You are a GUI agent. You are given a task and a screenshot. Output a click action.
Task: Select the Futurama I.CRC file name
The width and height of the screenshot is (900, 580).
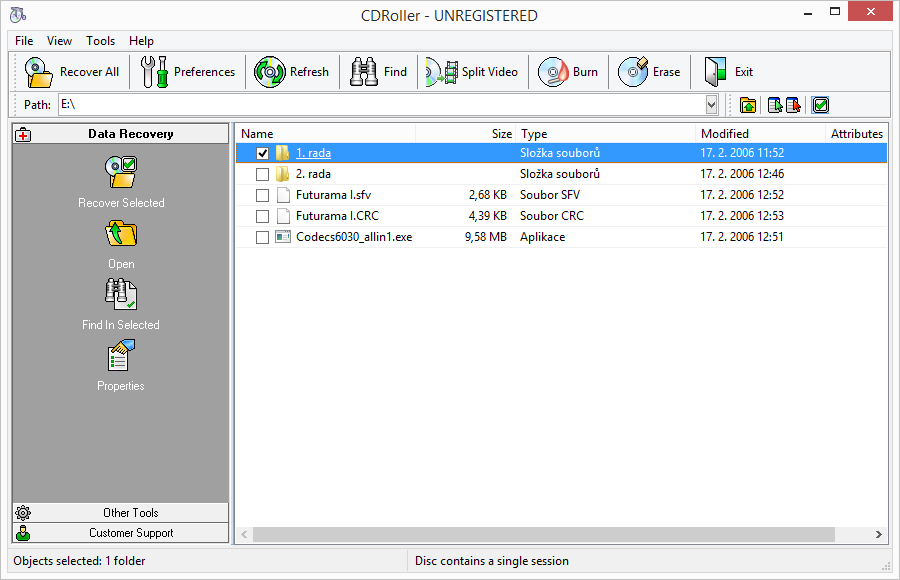(x=338, y=216)
